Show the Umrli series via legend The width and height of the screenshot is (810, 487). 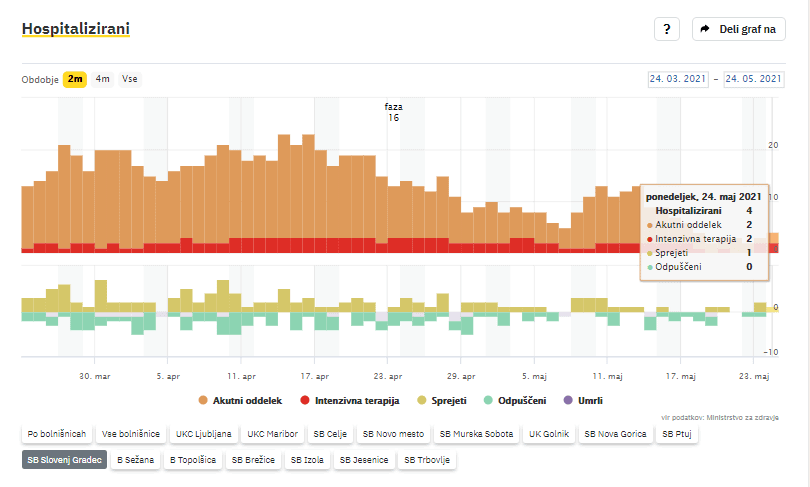[583, 400]
